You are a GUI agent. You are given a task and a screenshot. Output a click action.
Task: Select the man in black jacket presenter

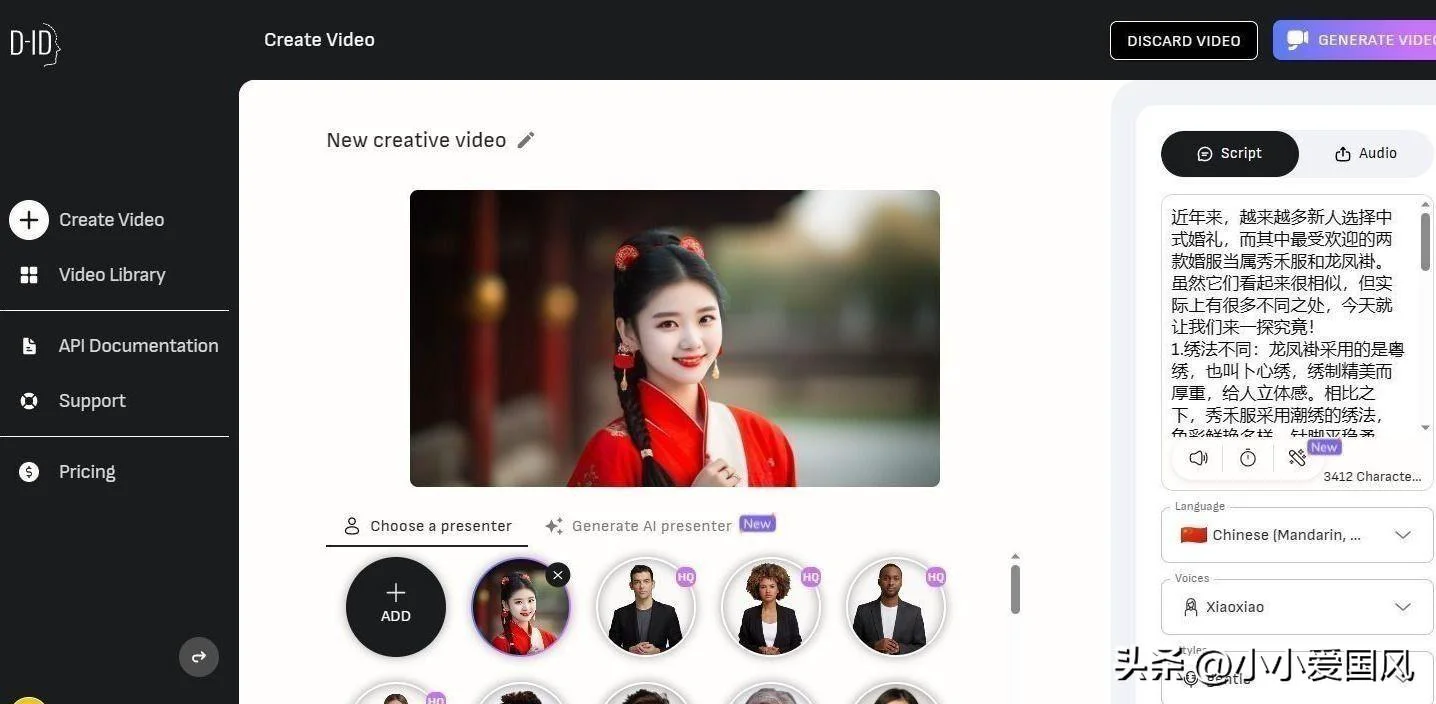tap(645, 607)
